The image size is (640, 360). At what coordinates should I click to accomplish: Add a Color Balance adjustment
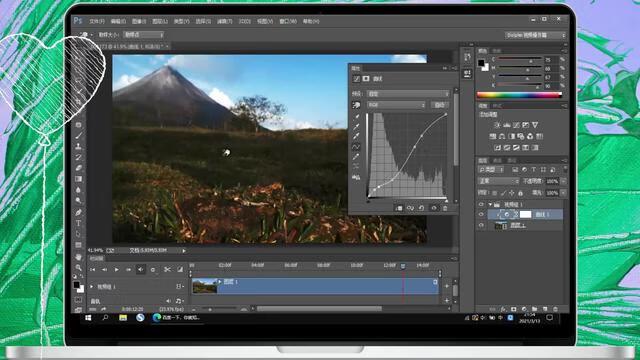click(502, 136)
